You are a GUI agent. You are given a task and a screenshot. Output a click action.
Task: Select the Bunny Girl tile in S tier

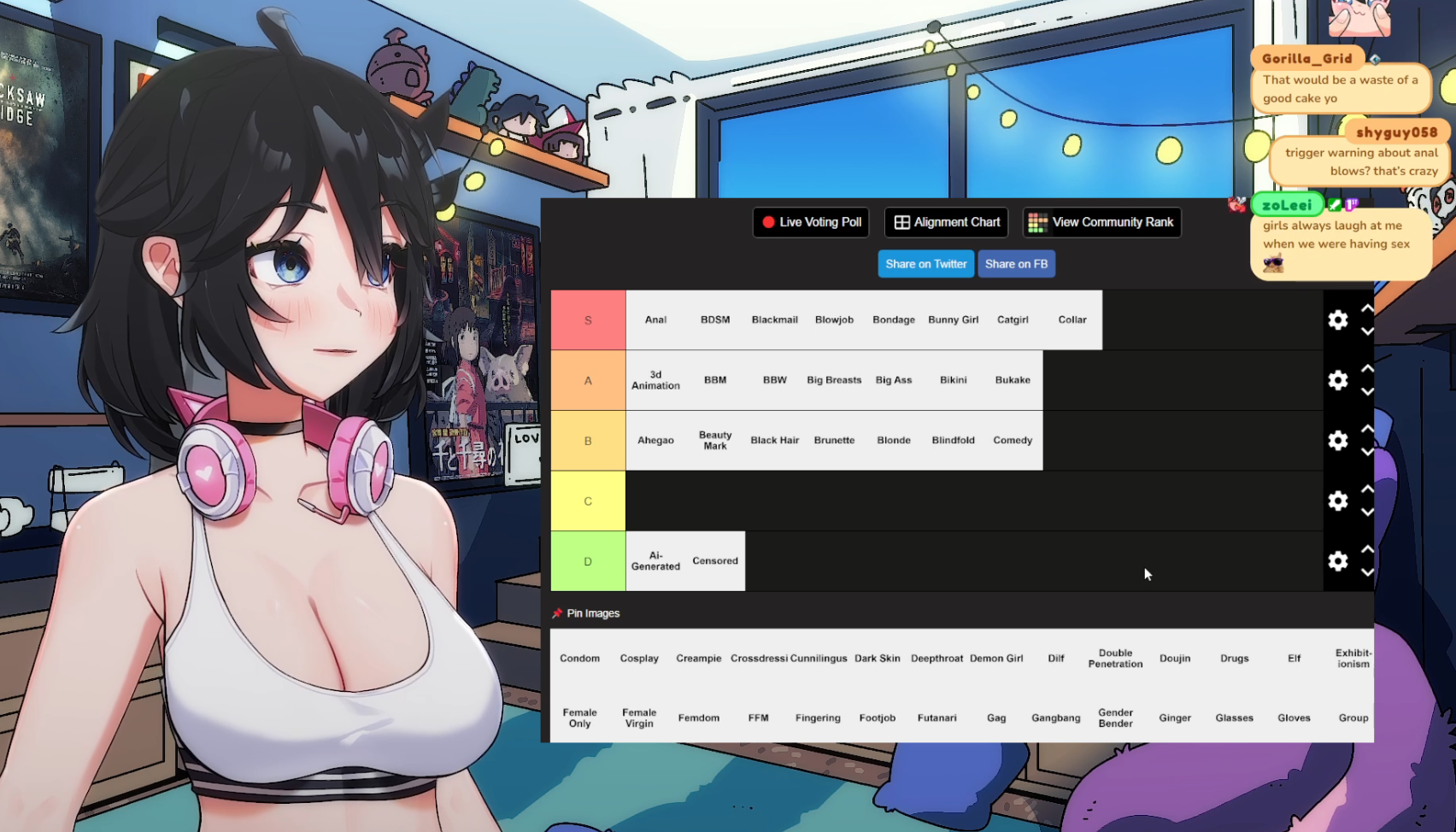click(x=954, y=319)
